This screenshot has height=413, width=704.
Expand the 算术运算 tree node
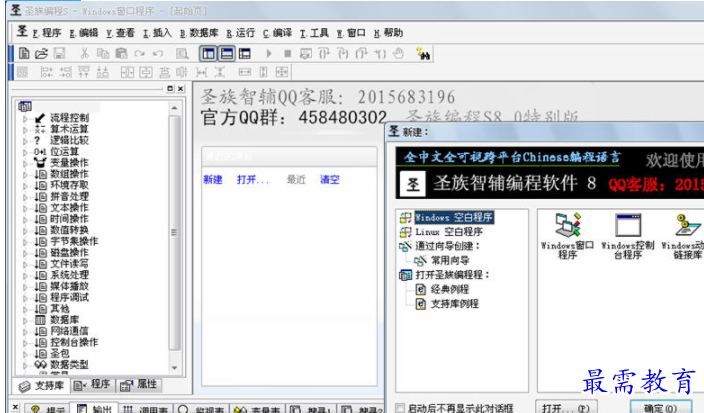pyautogui.click(x=25, y=130)
